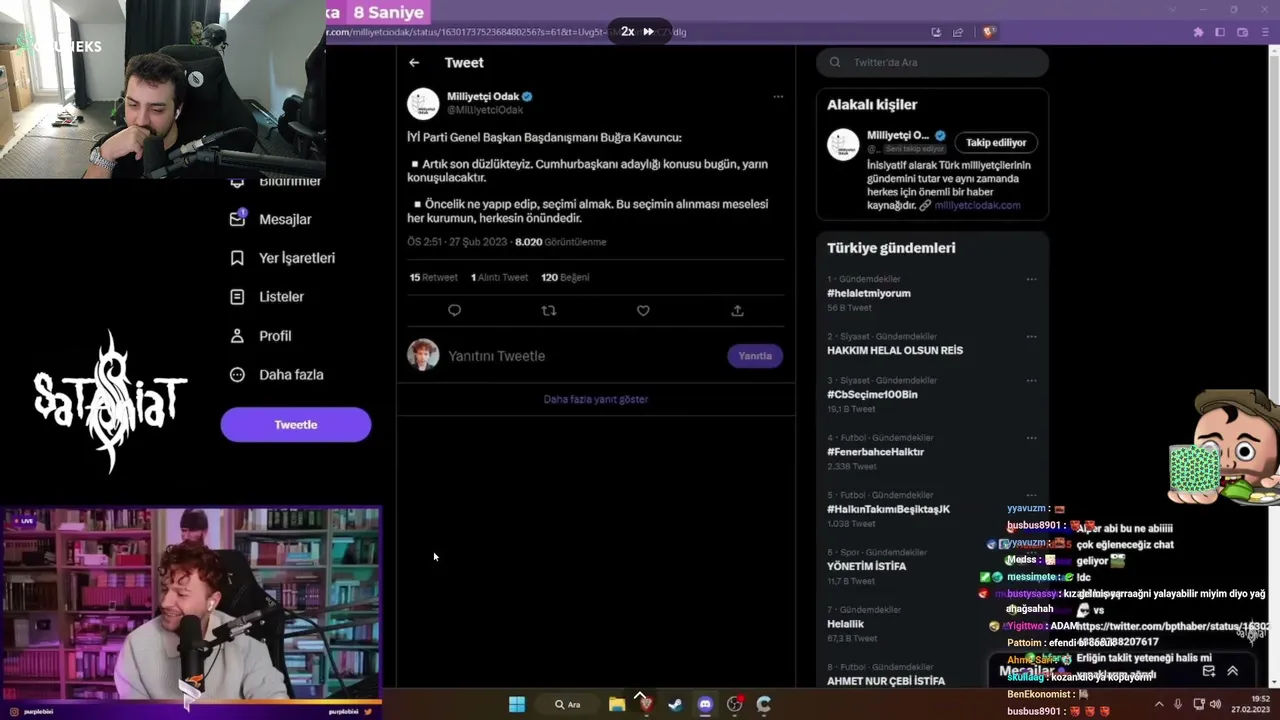Show hidden system tray icons chevron
This screenshot has height=720, width=1280.
(1159, 704)
